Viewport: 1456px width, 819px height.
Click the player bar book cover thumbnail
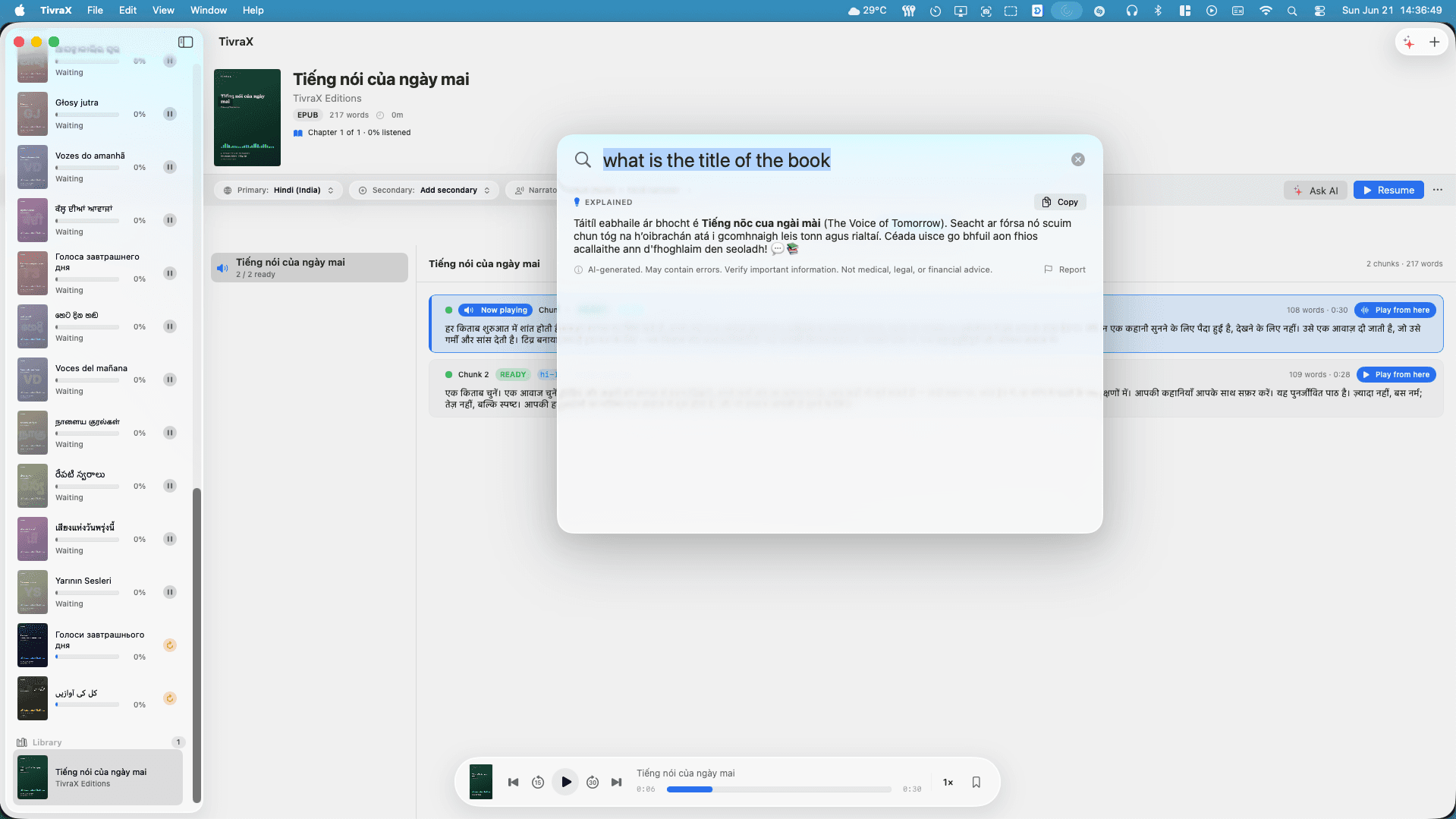(481, 782)
